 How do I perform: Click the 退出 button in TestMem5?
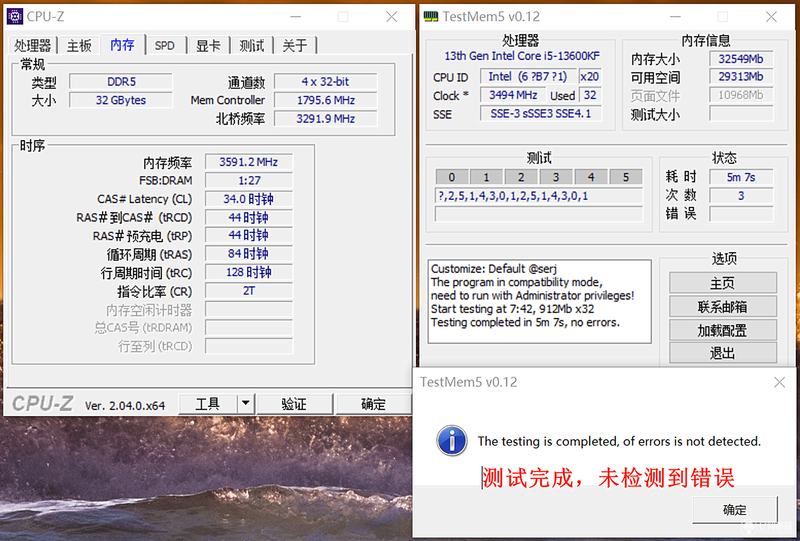pos(722,353)
